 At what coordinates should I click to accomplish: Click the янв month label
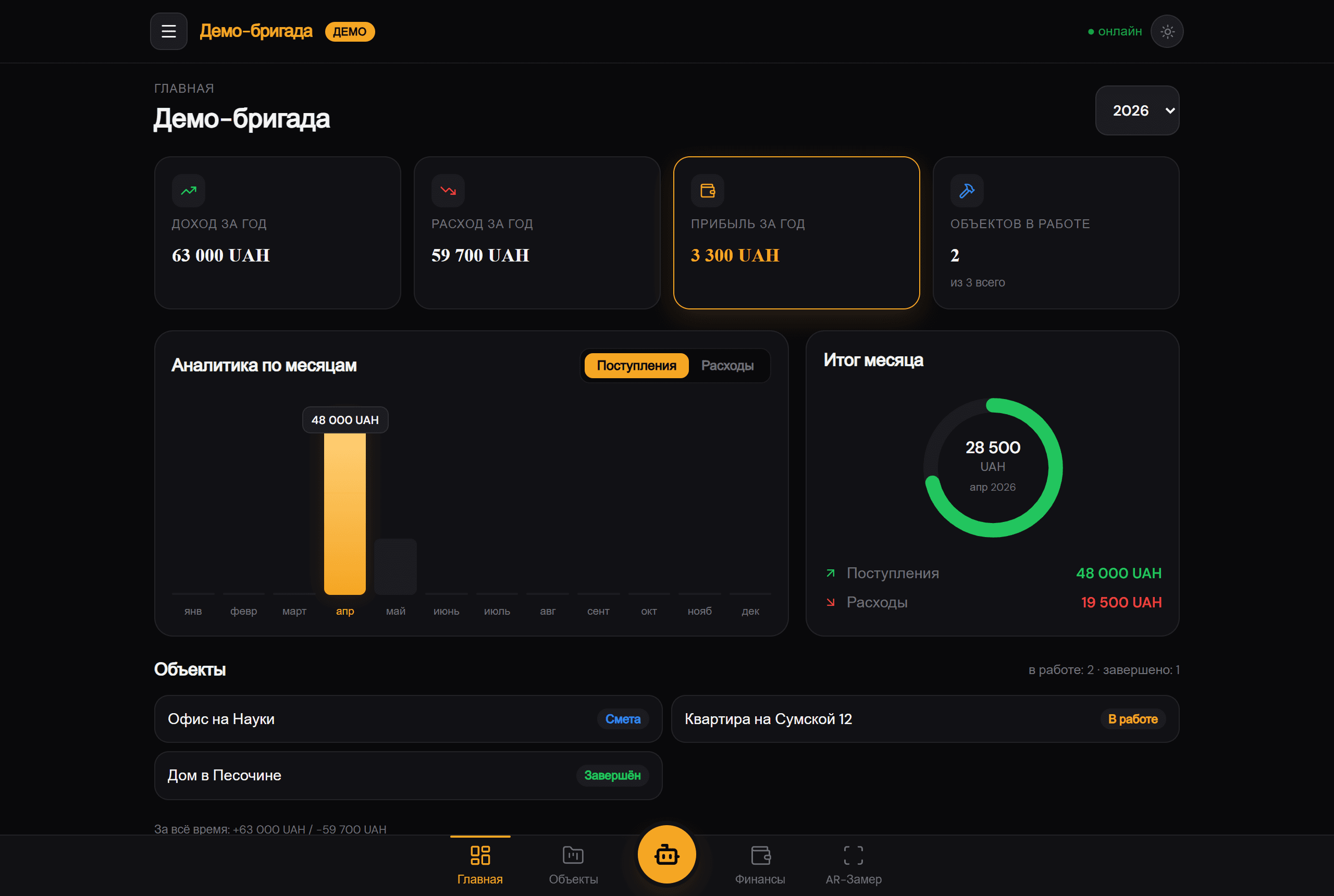[193, 612]
